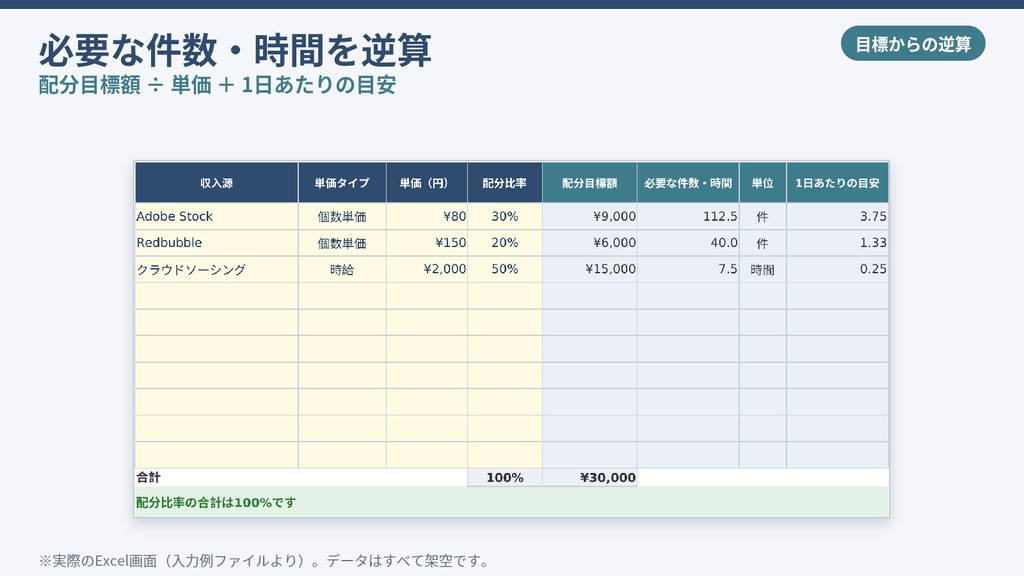This screenshot has height=576, width=1024.
Task: Click the 30% allocation cell
Action: click(505, 216)
